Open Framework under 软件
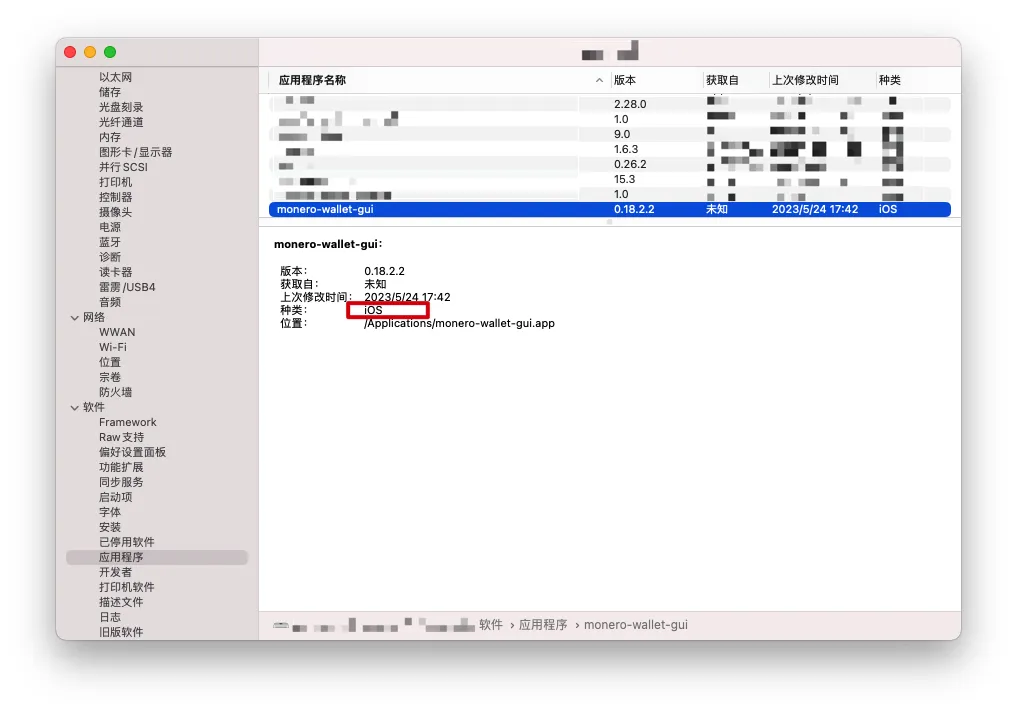 click(128, 422)
